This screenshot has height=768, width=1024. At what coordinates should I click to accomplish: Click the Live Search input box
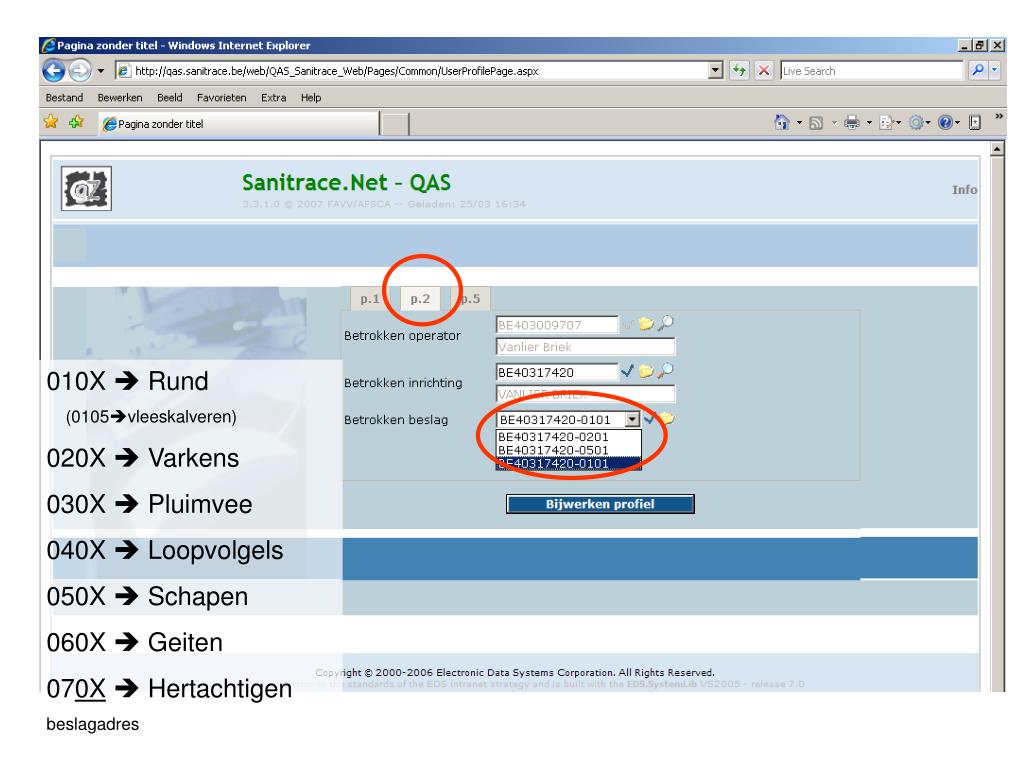click(x=871, y=71)
